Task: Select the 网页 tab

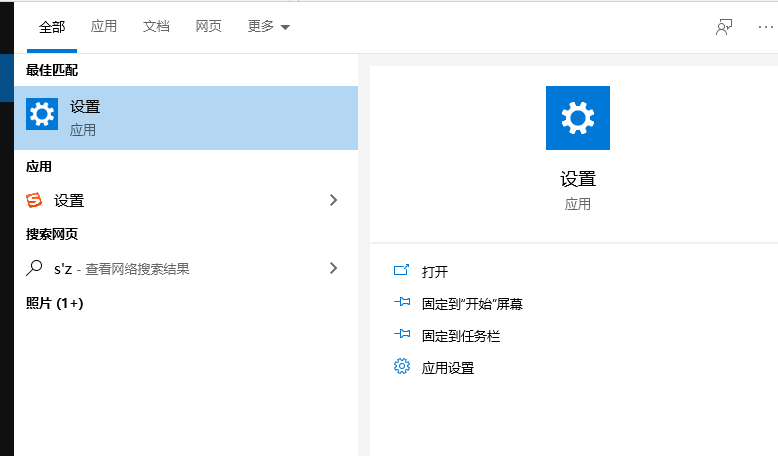Action: tap(209, 27)
